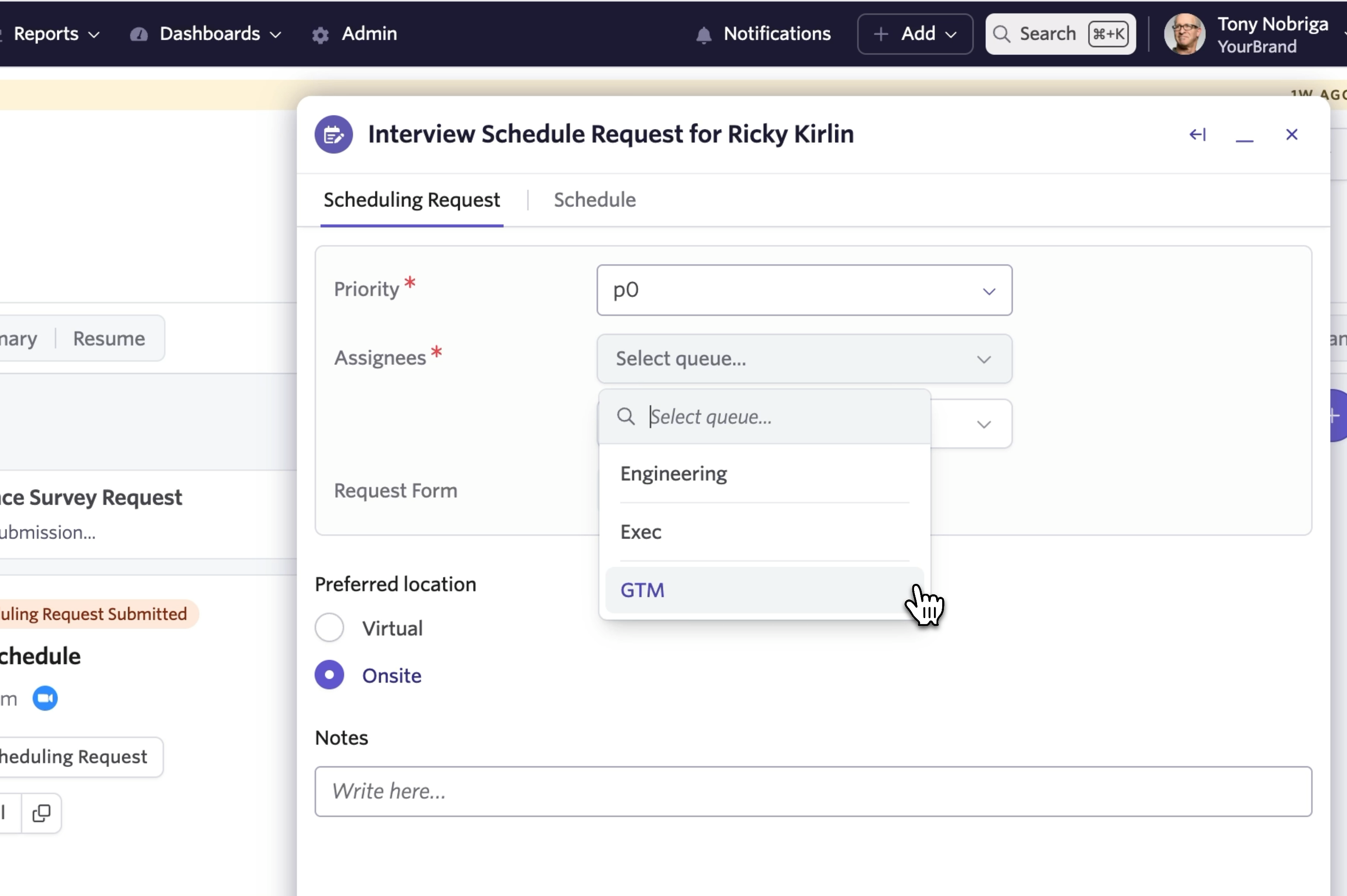Go to the Admin section
The width and height of the screenshot is (1347, 896).
tap(368, 34)
